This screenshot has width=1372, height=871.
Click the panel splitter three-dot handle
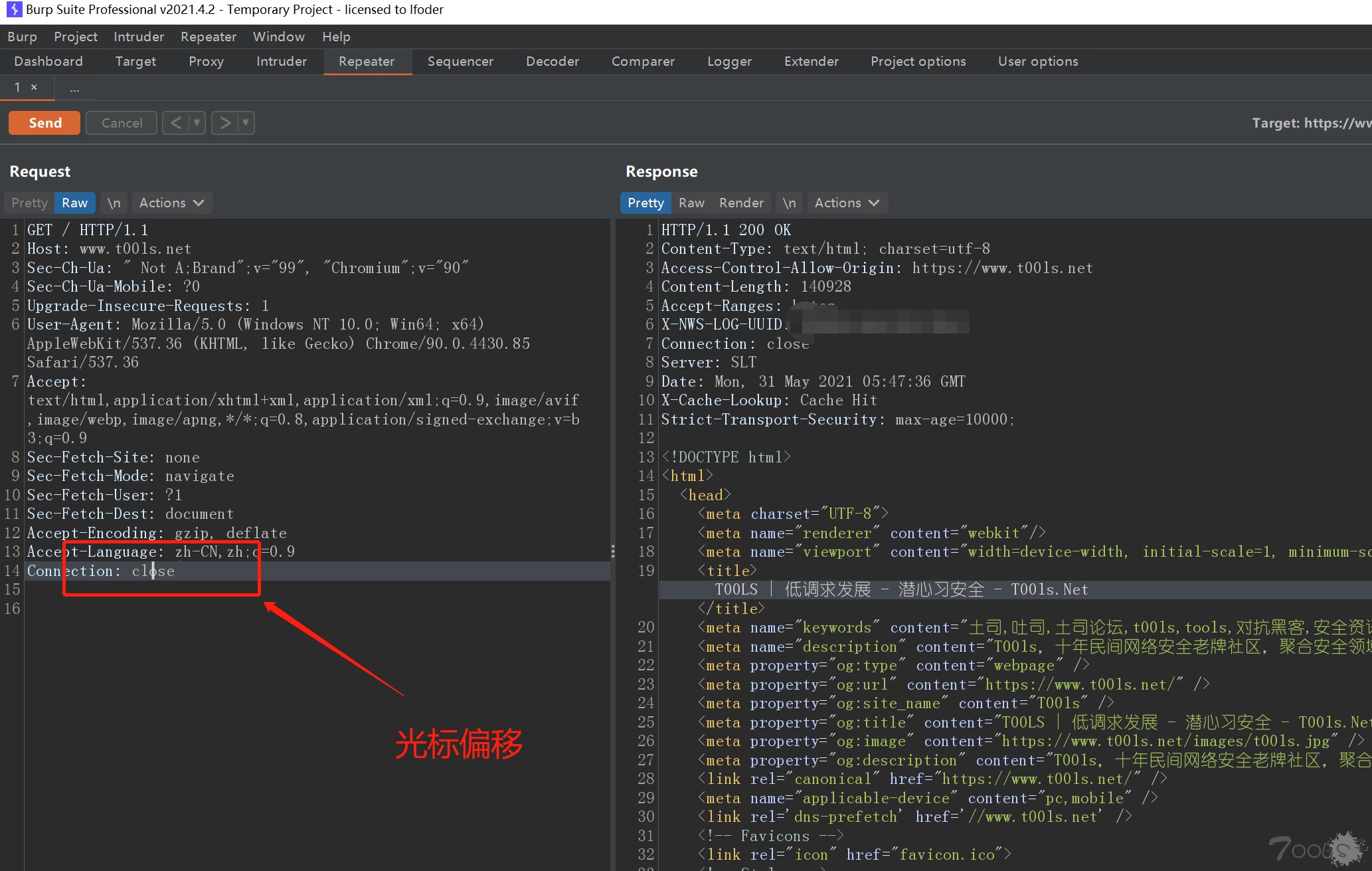tap(612, 551)
